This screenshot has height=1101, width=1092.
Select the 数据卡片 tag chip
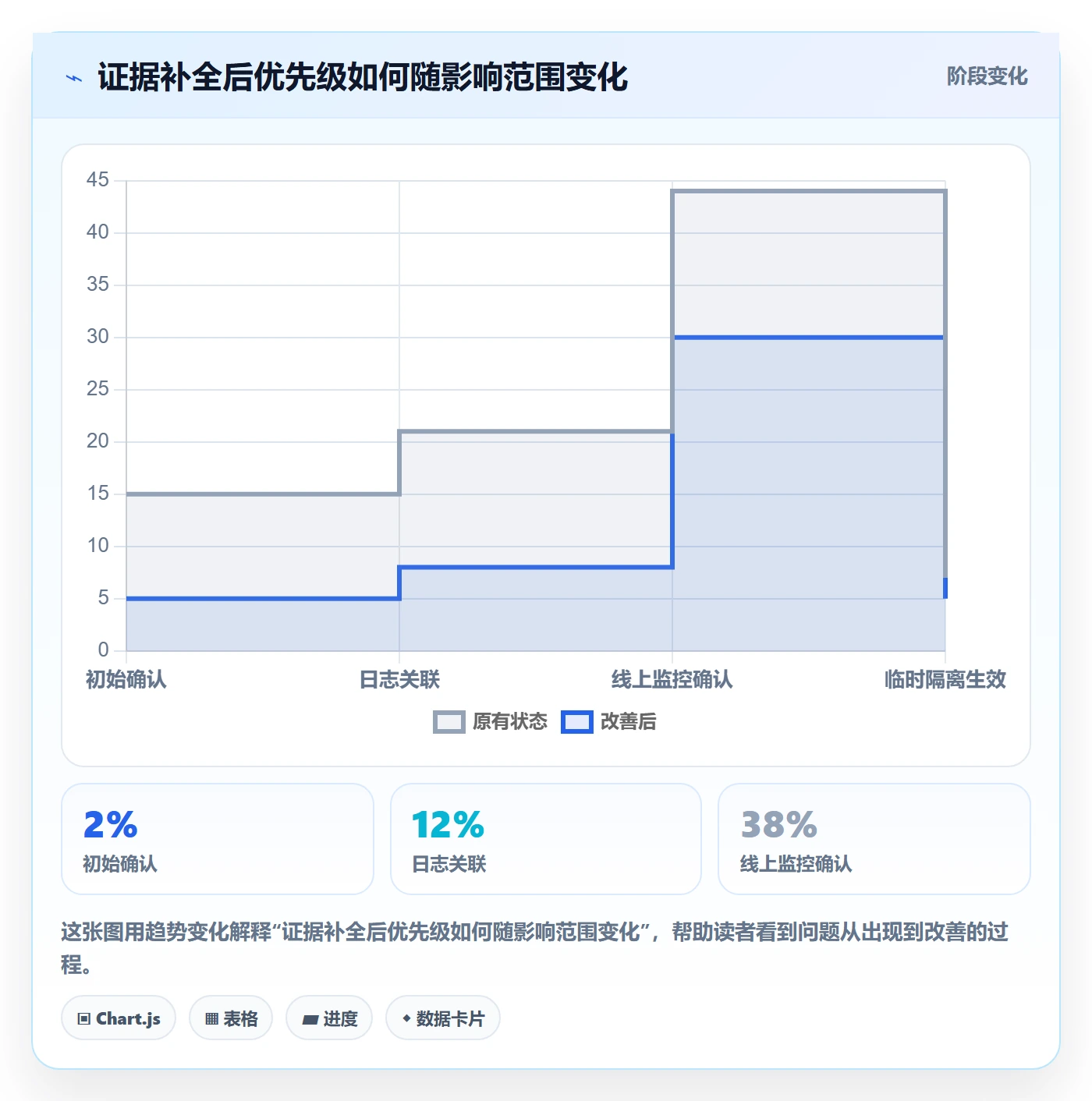(x=443, y=1018)
